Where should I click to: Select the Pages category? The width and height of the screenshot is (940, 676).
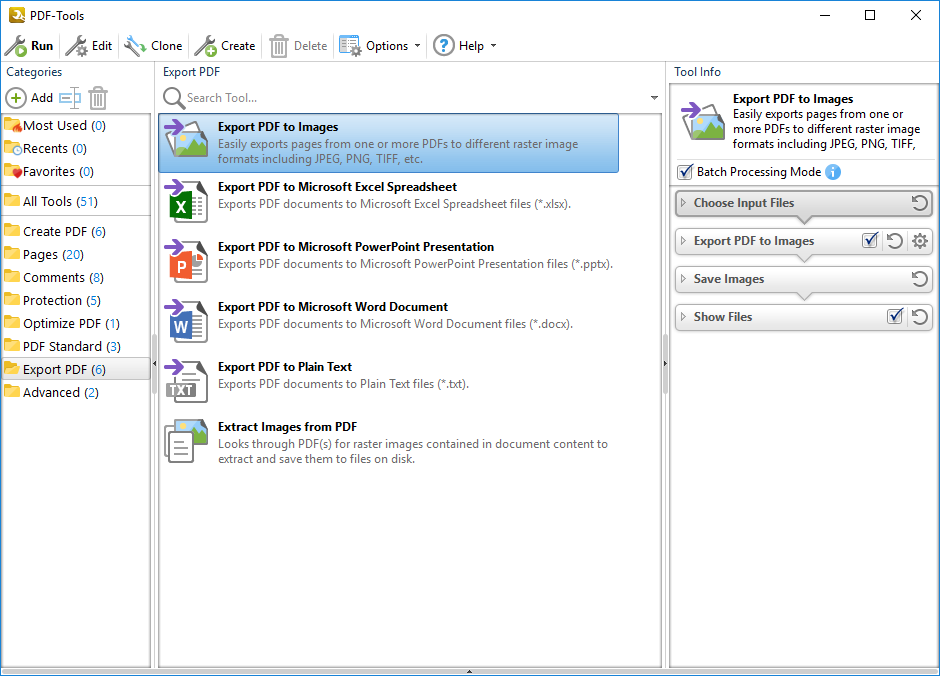[x=40, y=254]
